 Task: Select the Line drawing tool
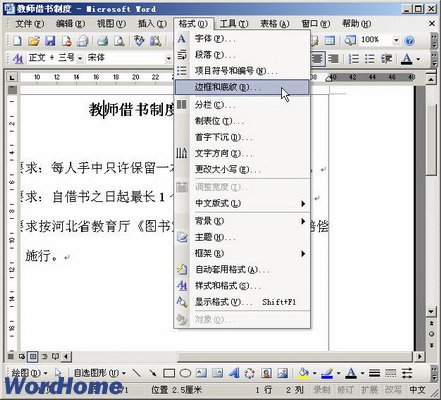[136, 373]
